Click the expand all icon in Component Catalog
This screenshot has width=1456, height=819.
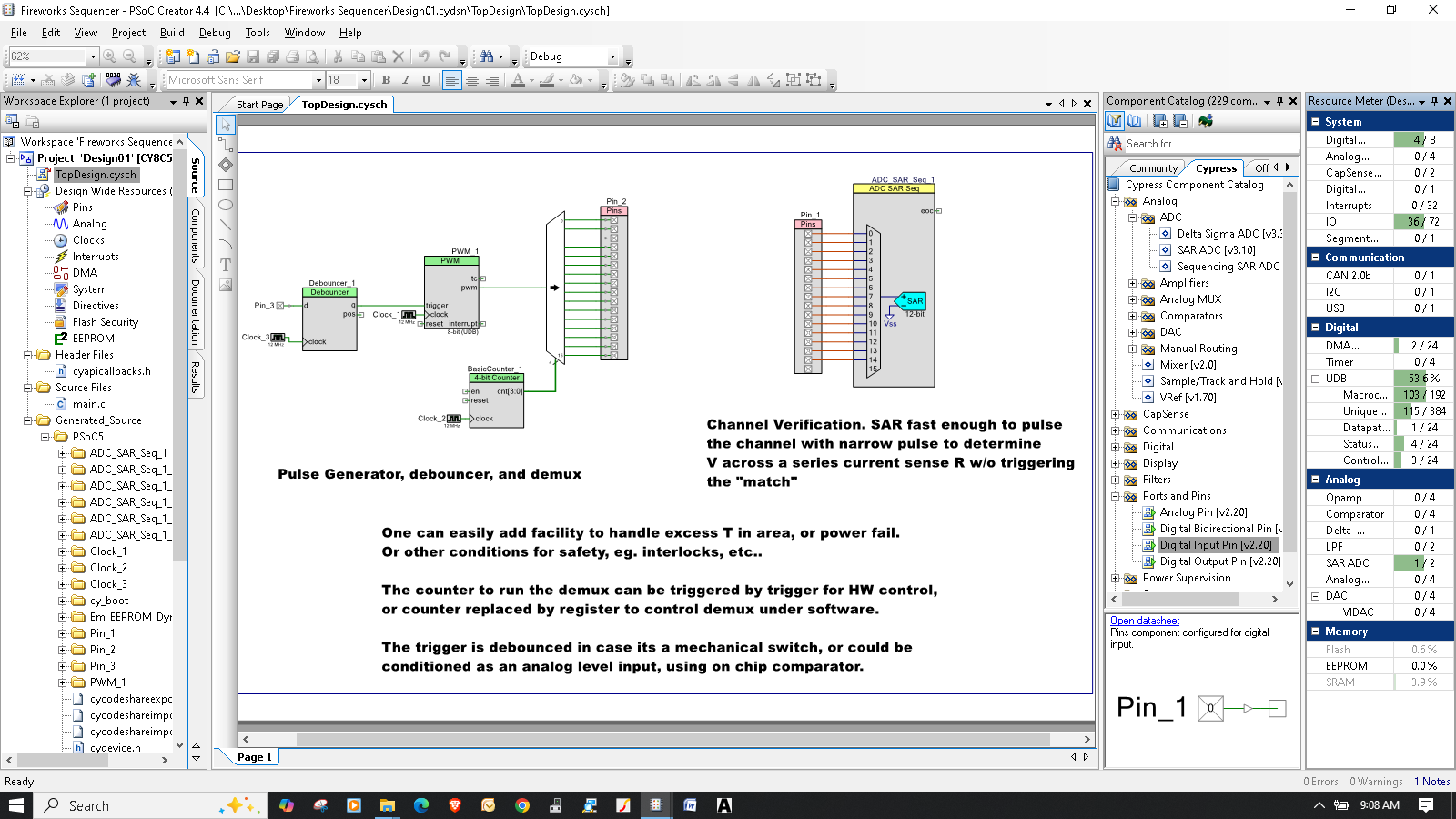[x=1159, y=121]
